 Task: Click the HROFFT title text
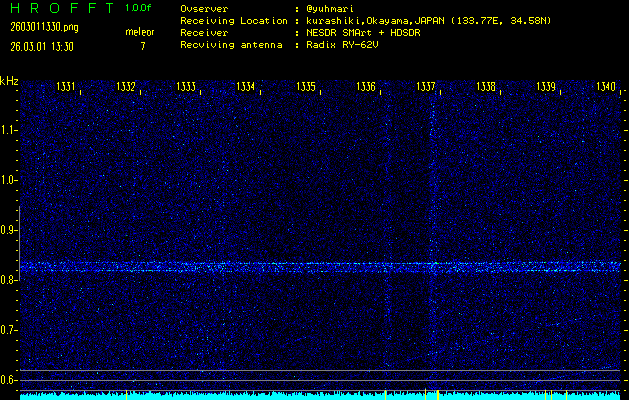55,8
